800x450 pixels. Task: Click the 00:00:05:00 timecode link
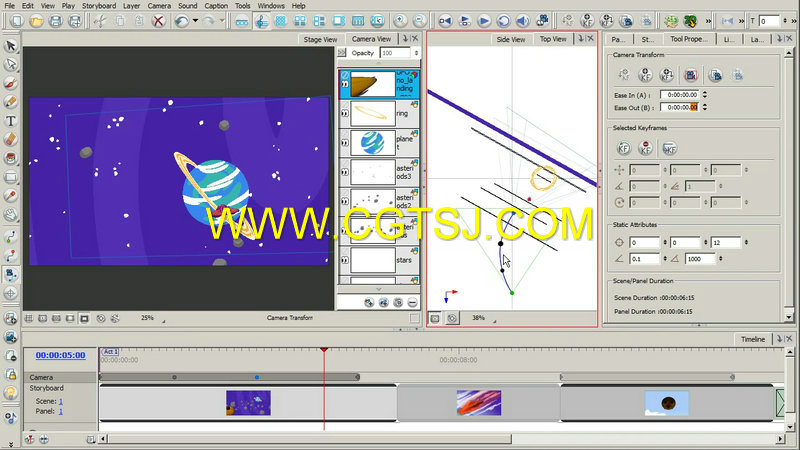pos(60,355)
